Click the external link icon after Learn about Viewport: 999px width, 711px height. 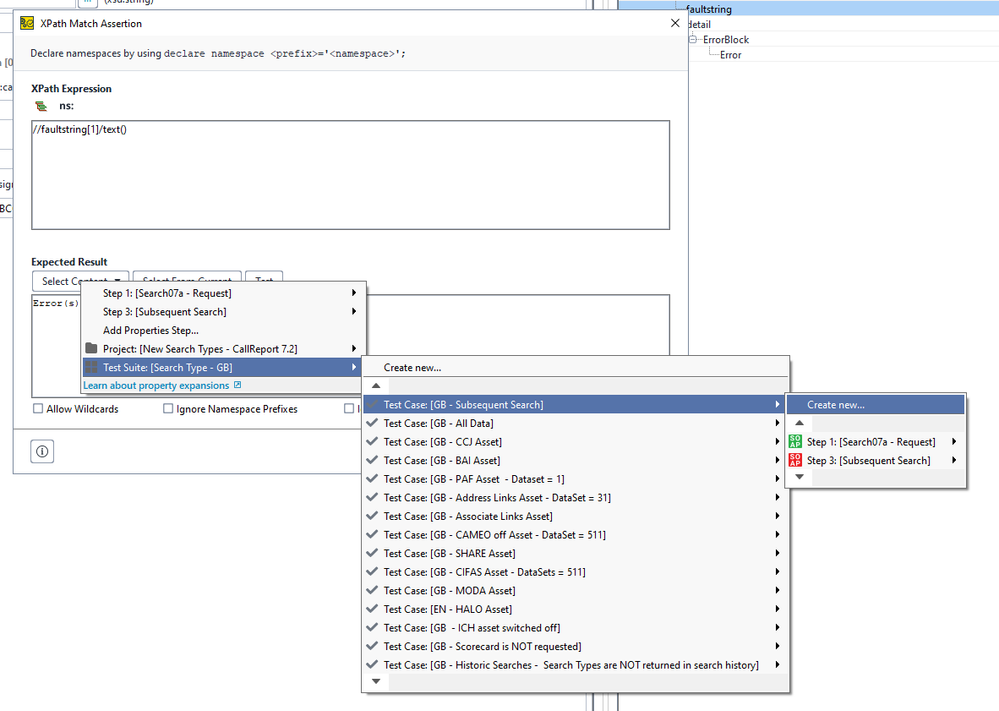tap(238, 385)
